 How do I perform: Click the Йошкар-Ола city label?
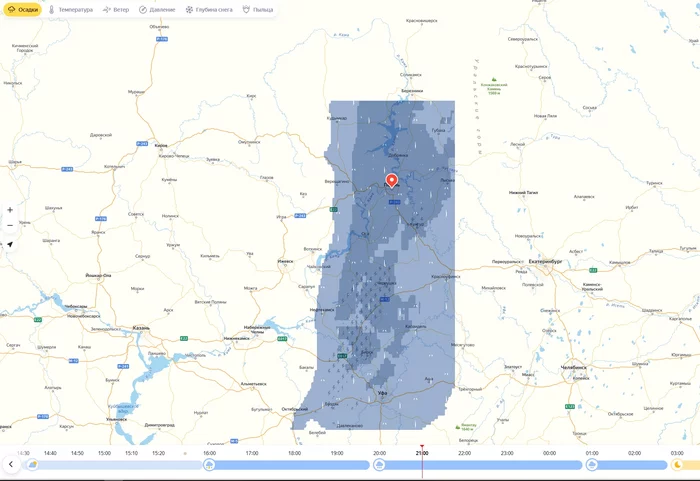tap(98, 276)
